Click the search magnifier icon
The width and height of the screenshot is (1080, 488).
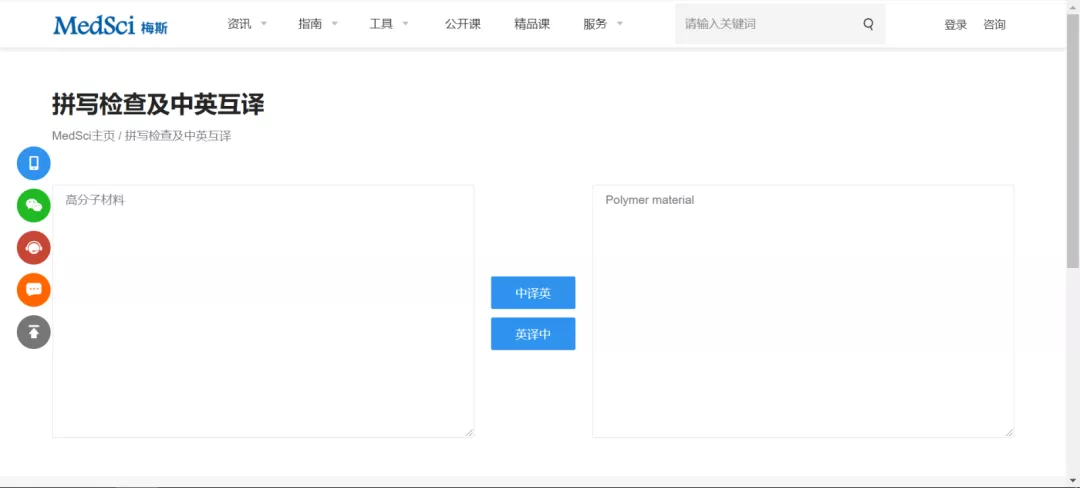(868, 24)
